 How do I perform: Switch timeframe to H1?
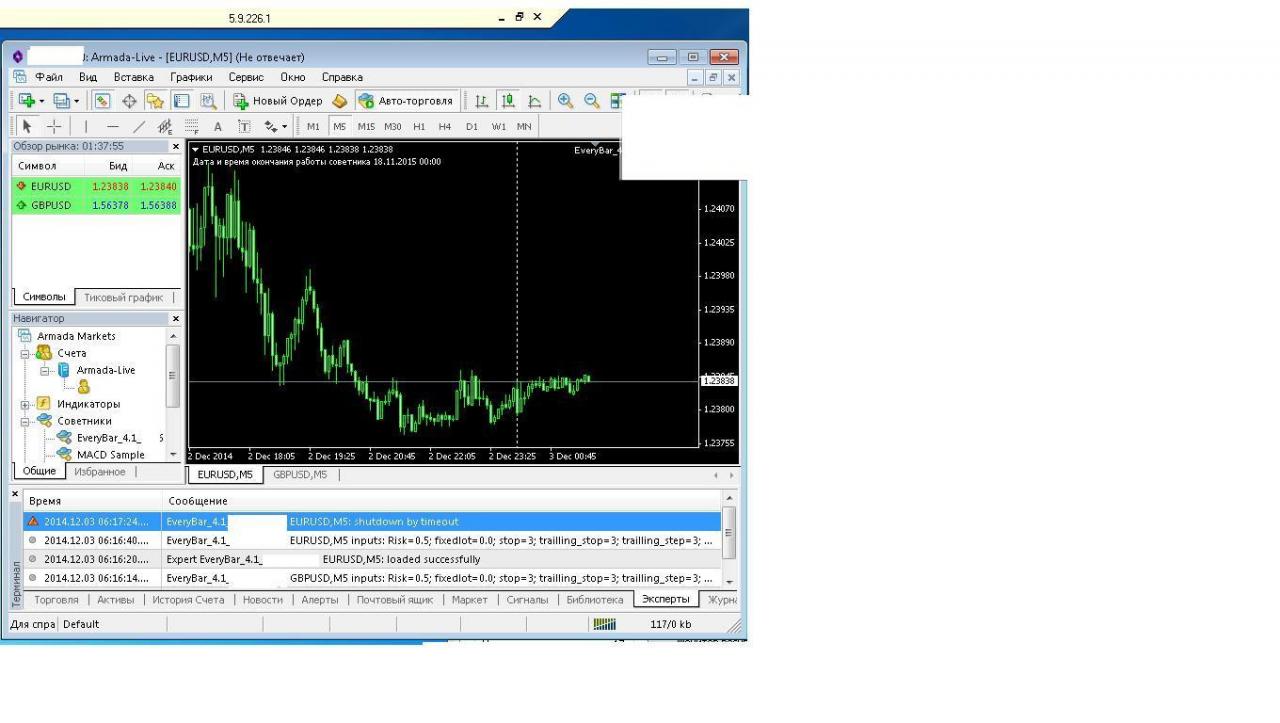point(419,127)
